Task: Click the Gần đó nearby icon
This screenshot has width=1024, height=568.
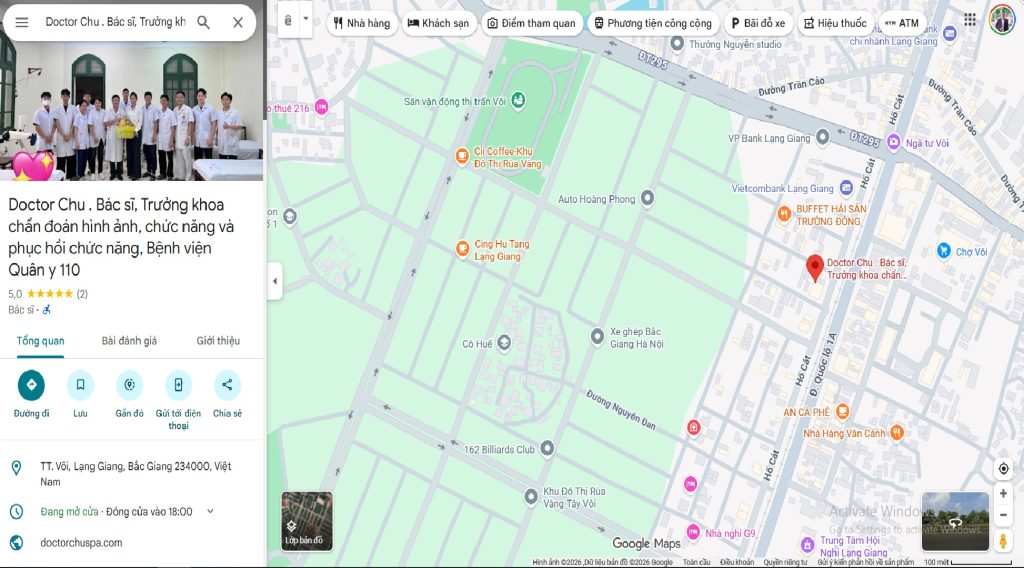Action: 129,385
